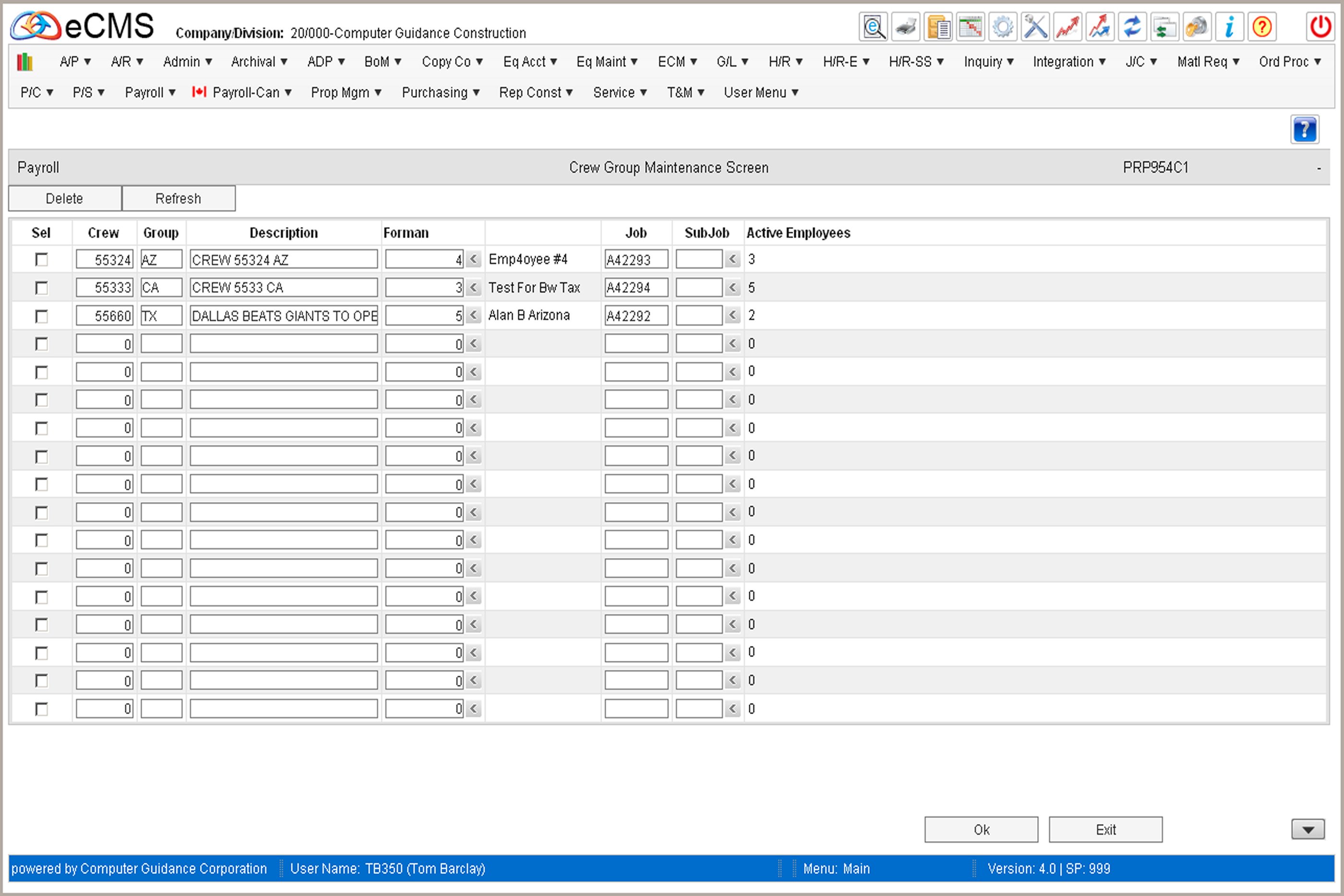Viewport: 1344px width, 896px height.
Task: Click the printer icon in top toolbar
Action: 906,27
